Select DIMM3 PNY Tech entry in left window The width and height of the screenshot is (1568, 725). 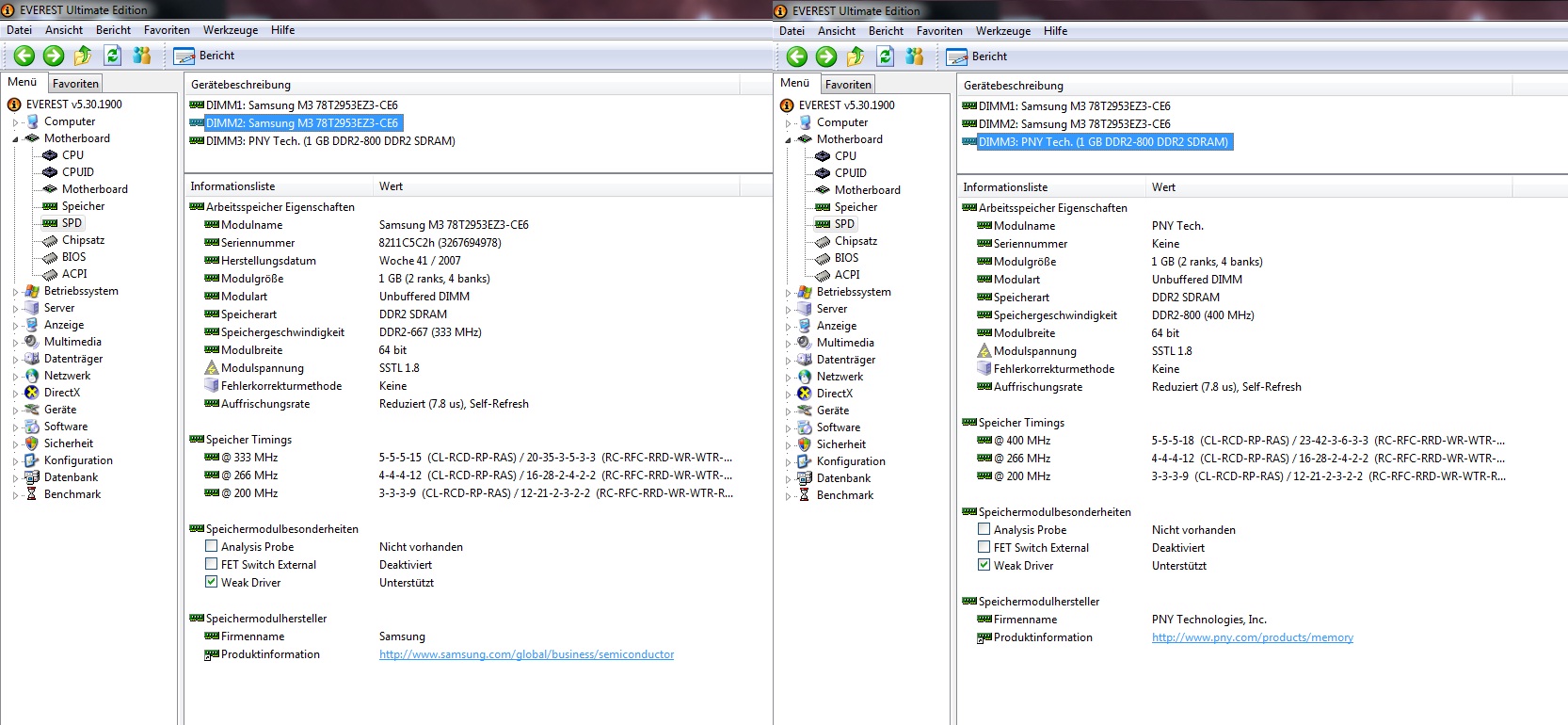point(322,141)
